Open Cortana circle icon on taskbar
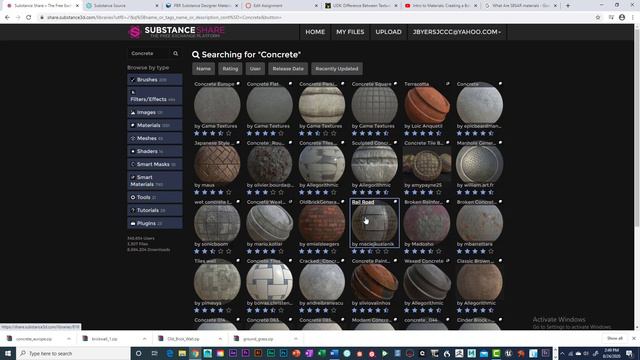The height and width of the screenshot is (360, 640). point(138,353)
